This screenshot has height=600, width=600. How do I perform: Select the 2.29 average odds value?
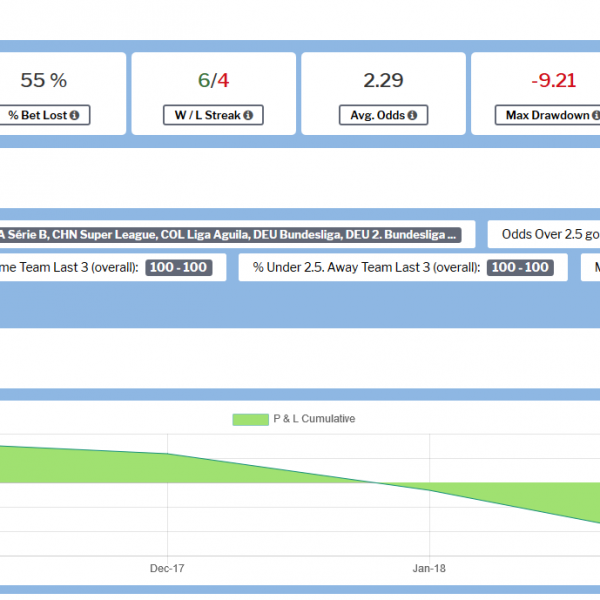(383, 81)
